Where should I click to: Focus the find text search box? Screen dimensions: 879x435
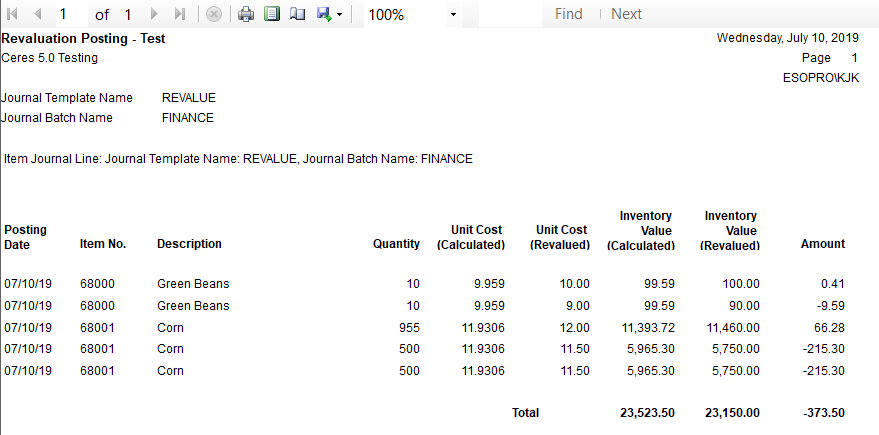tap(508, 14)
